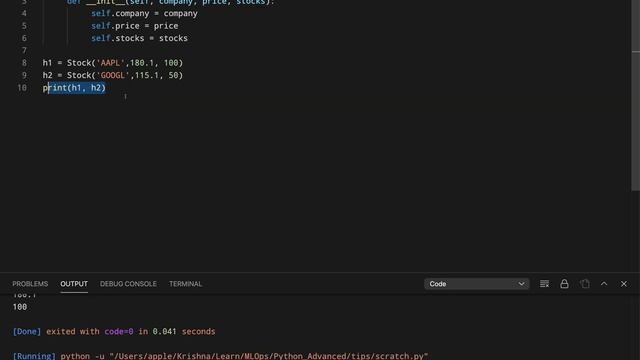Click self.company = company on line 4

(x=144, y=13)
